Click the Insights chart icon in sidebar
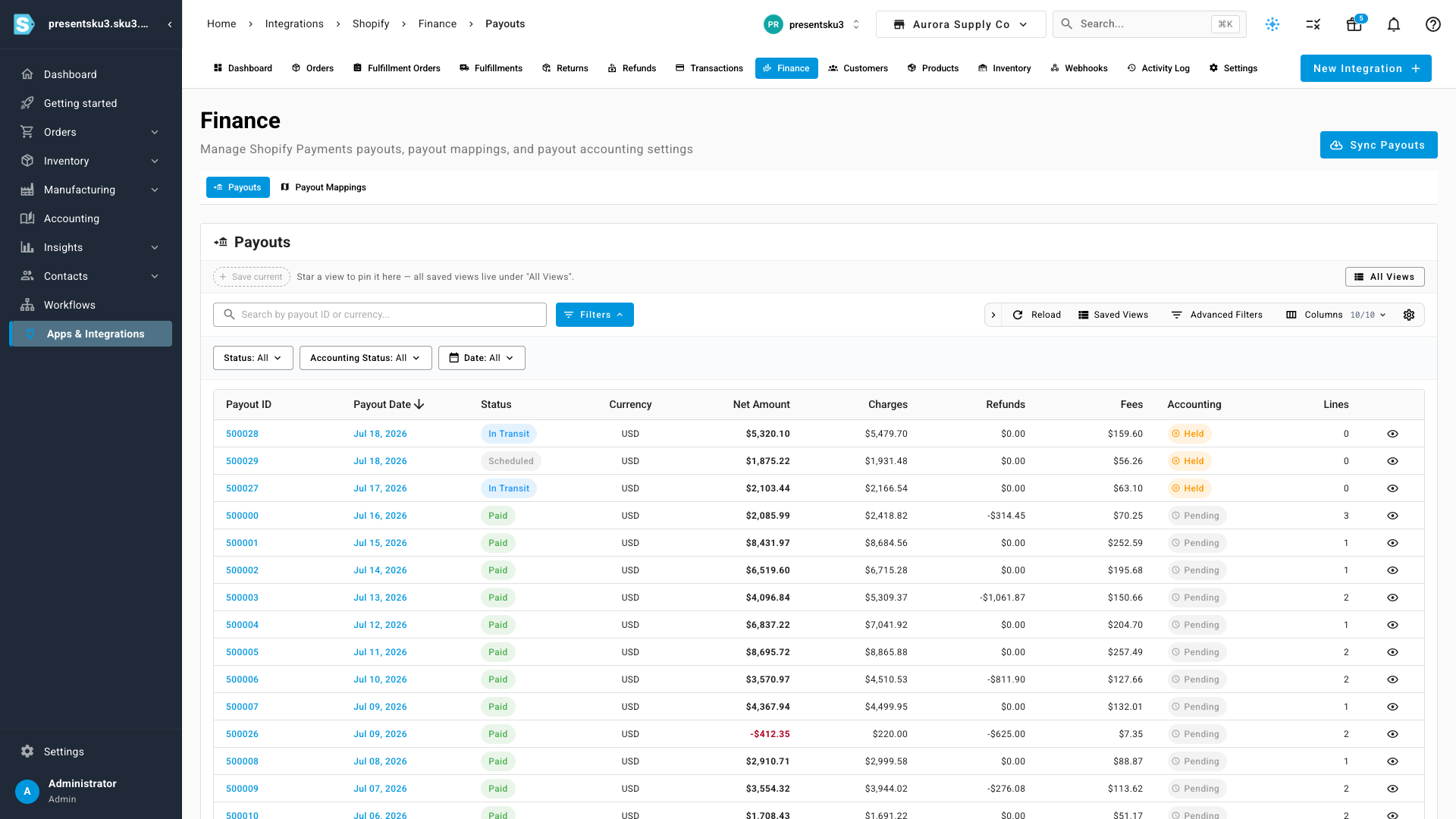Viewport: 1456px width, 819px height. coord(27,247)
